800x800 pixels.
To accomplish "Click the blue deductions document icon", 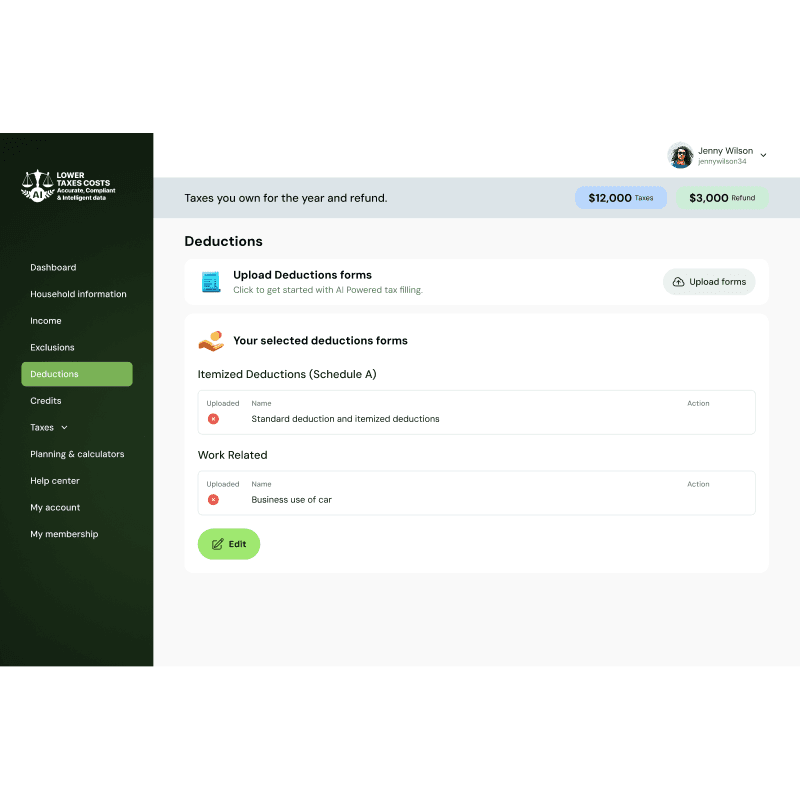I will 211,282.
